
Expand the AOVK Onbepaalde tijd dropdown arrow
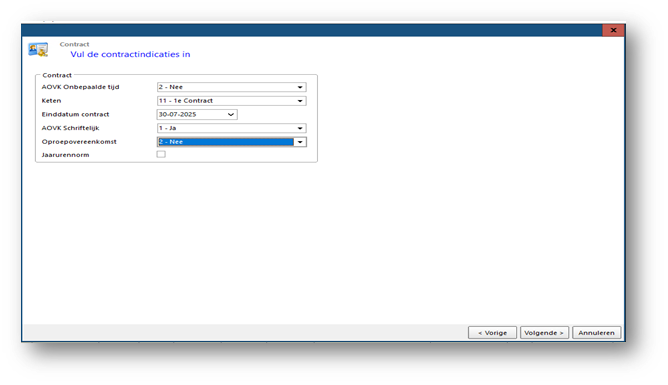coord(300,87)
